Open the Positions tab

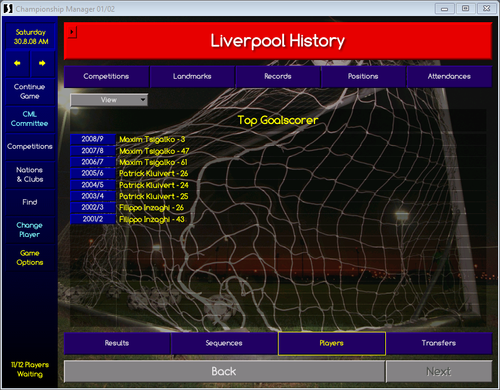click(363, 76)
